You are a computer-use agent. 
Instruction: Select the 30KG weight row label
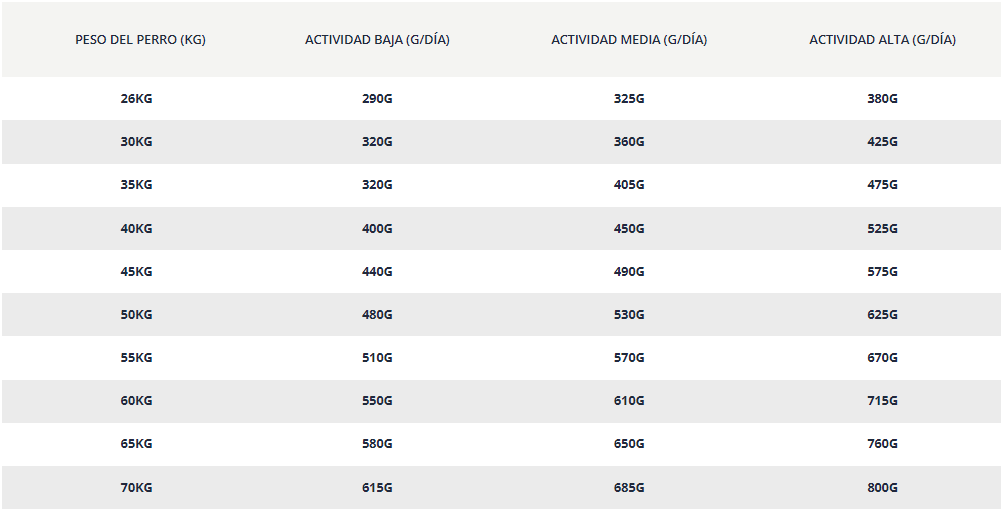click(136, 141)
